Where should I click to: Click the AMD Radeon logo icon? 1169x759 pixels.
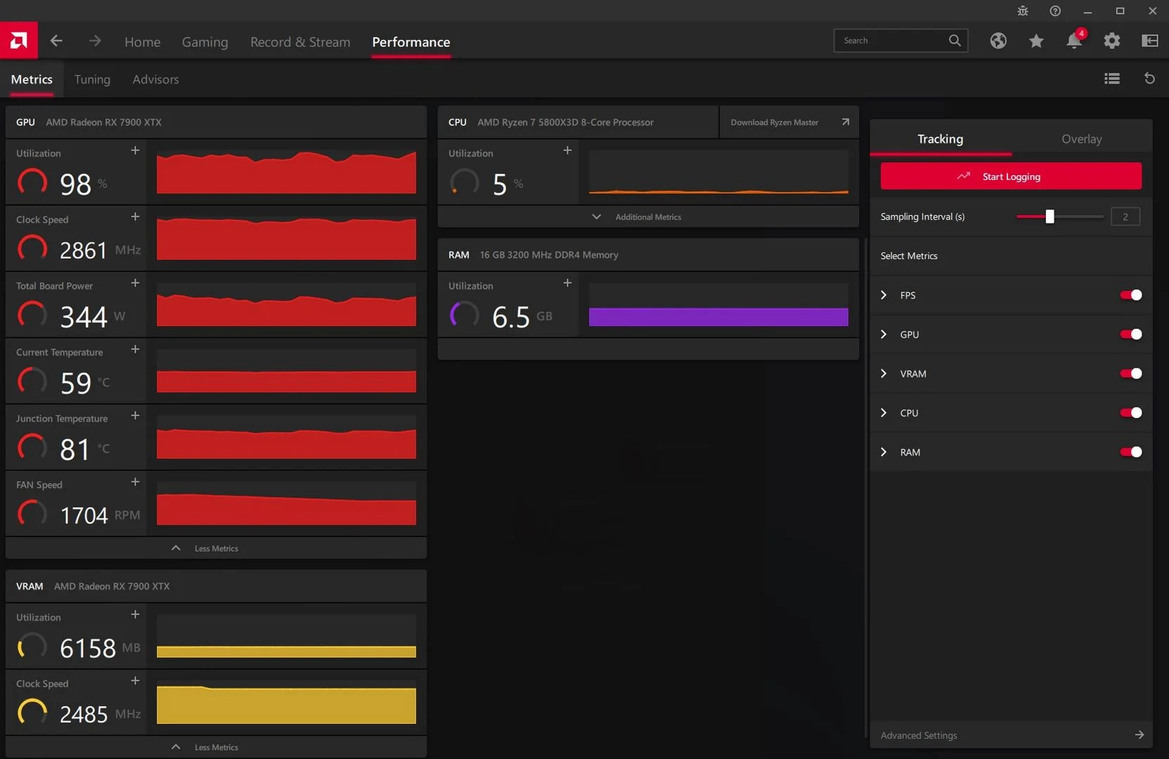17,40
